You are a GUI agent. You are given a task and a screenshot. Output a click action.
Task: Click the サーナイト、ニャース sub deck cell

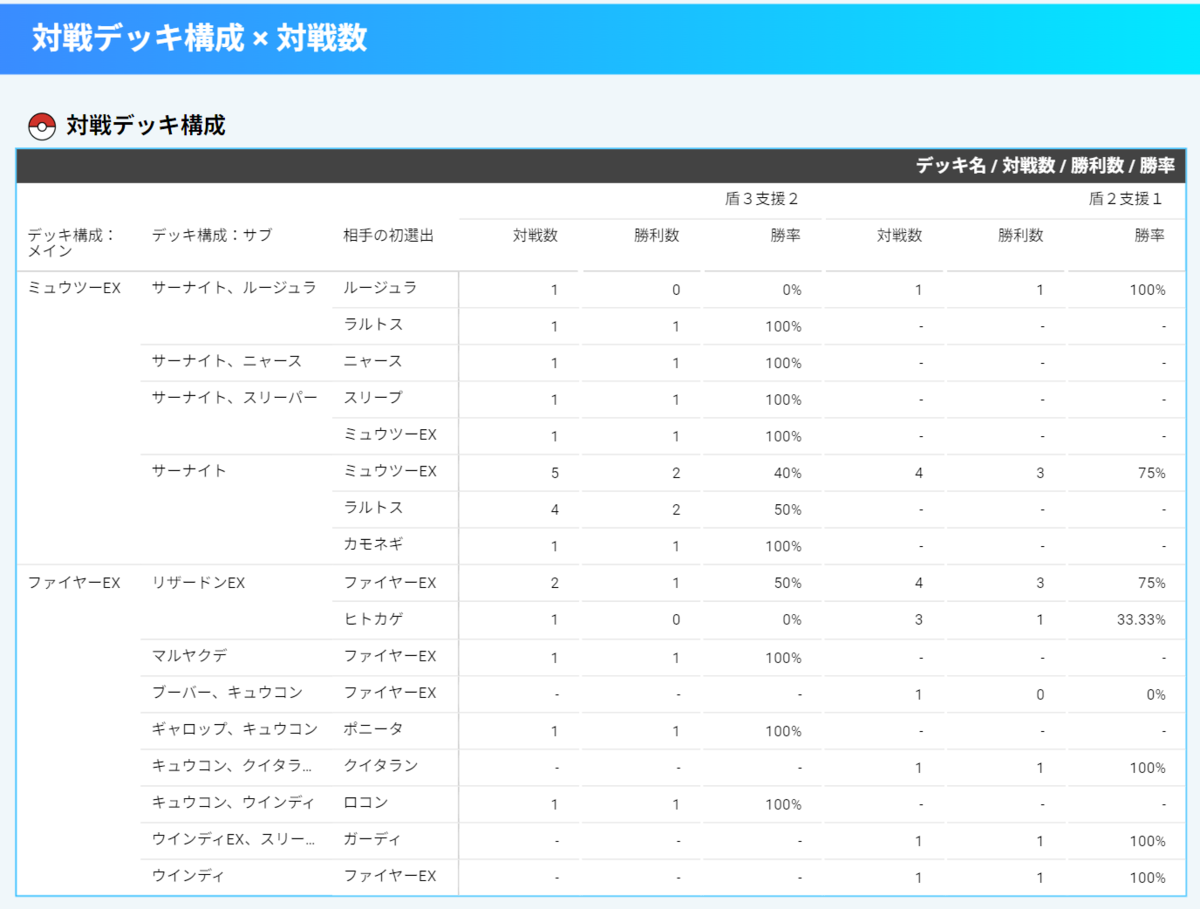[226, 361]
